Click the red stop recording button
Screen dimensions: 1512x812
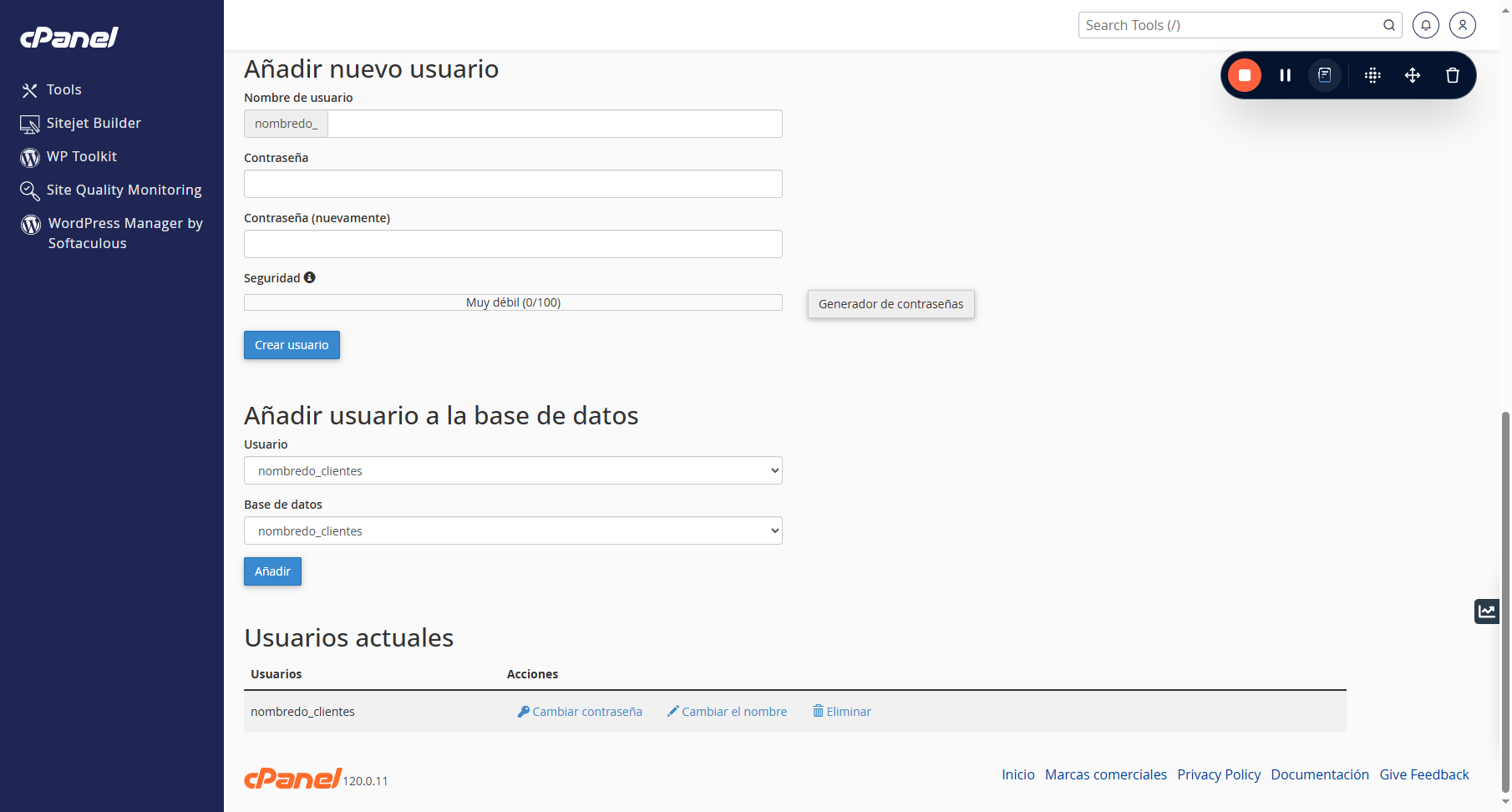pos(1244,75)
